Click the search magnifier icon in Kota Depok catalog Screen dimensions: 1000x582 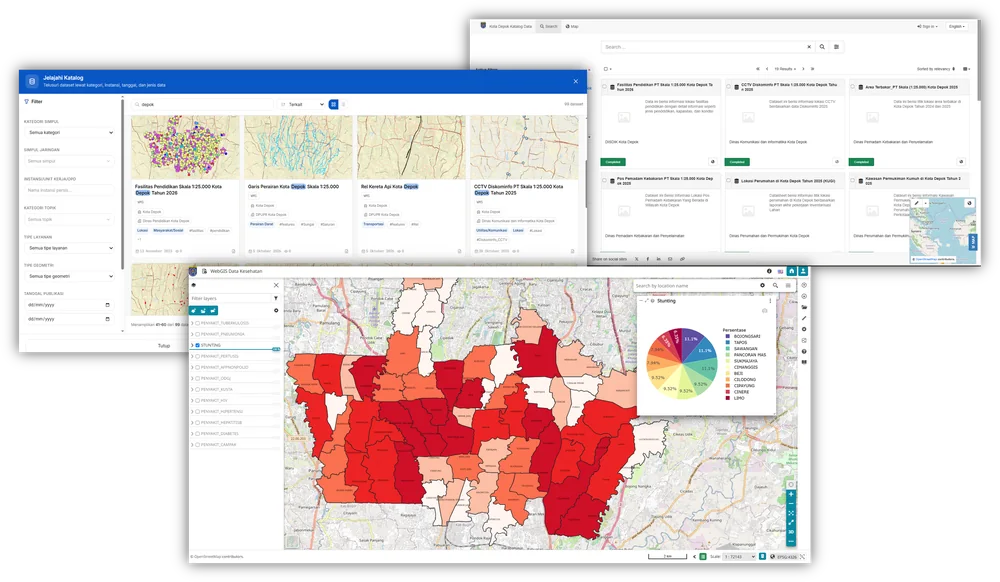[x=822, y=47]
